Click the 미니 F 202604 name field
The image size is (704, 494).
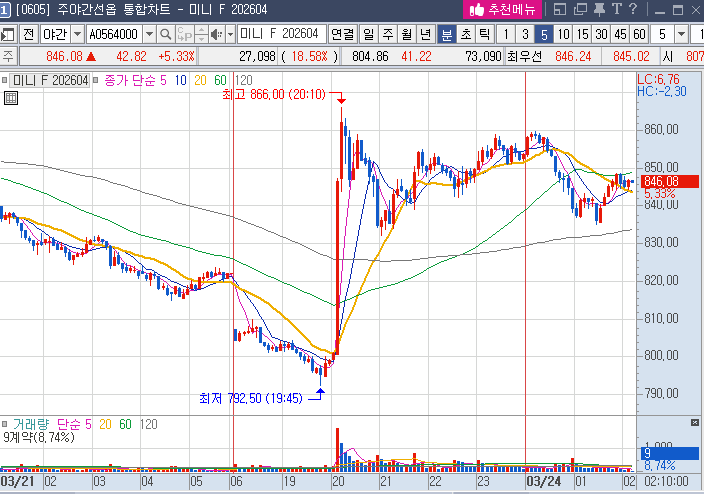[282, 34]
